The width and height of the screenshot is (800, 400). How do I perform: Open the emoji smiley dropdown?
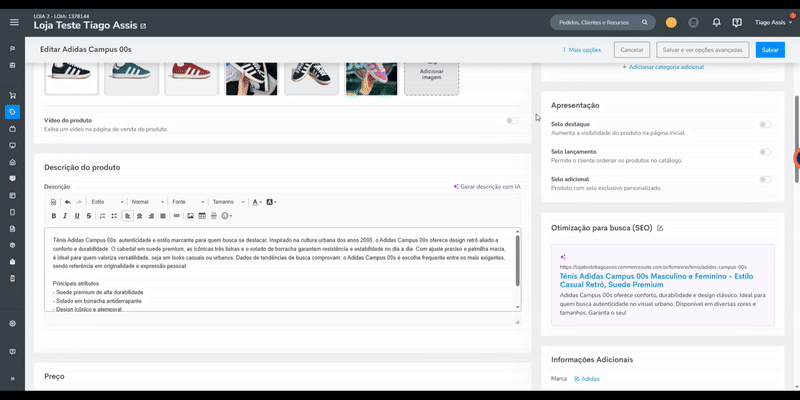[227, 216]
